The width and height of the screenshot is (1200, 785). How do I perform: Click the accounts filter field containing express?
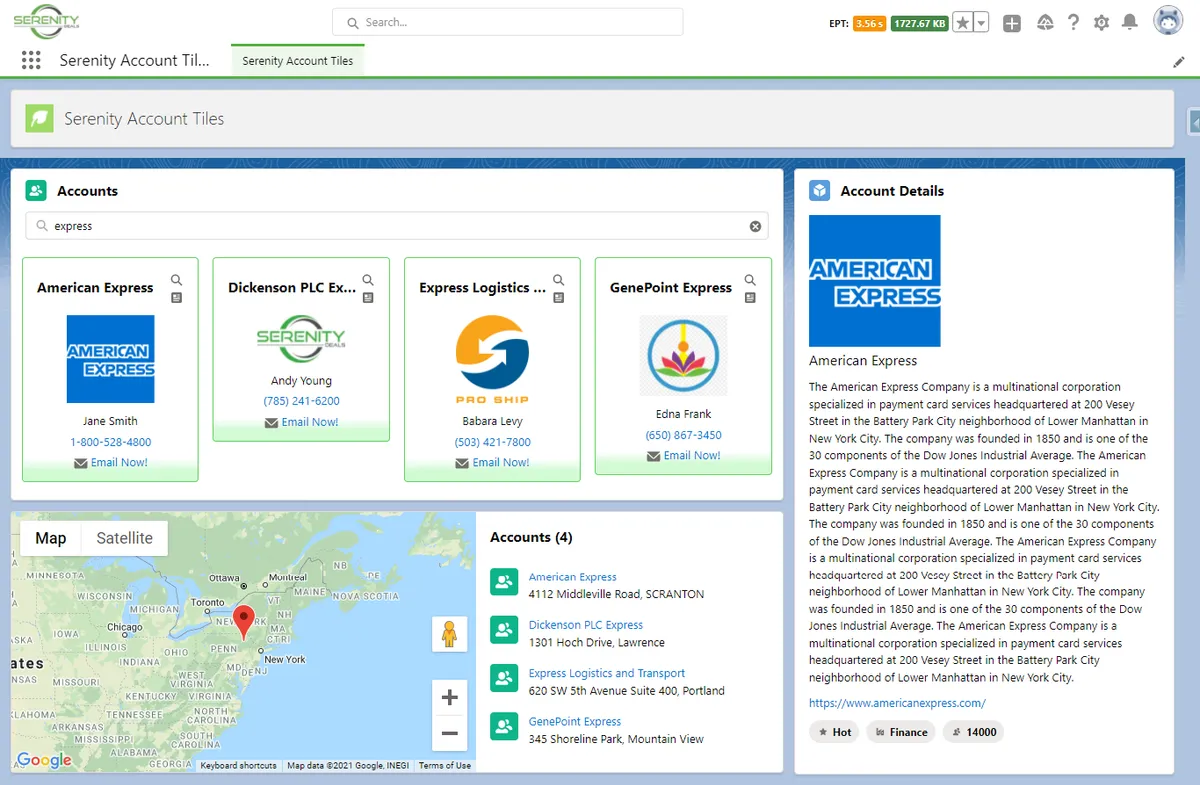[x=397, y=226]
